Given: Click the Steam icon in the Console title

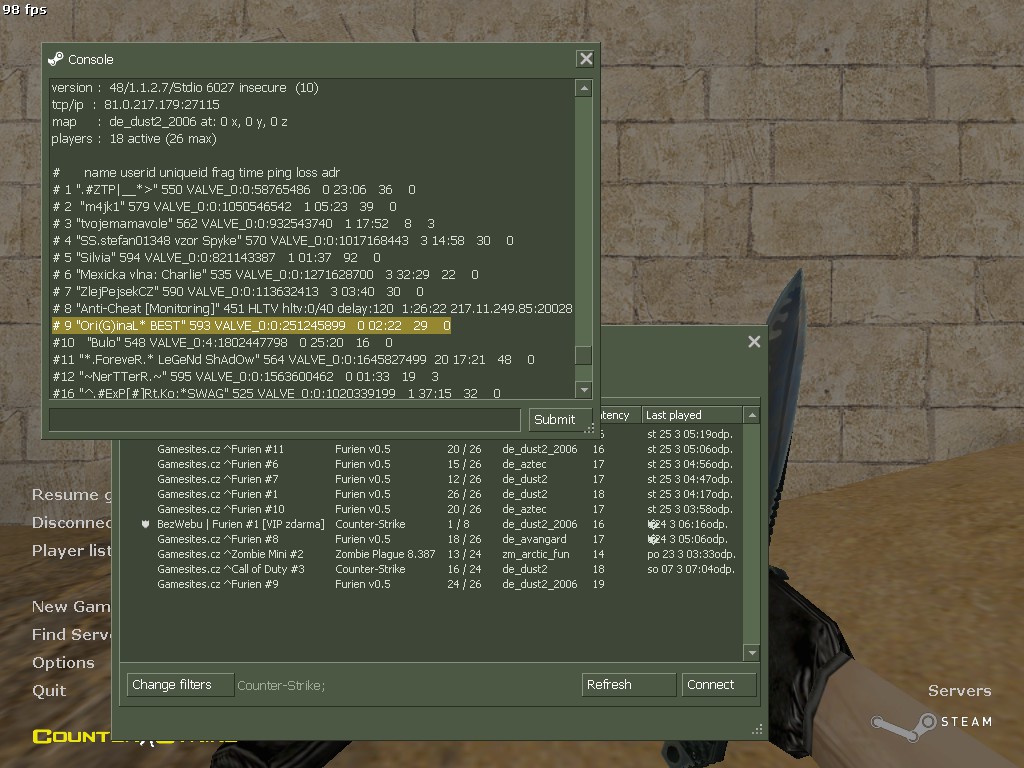Looking at the screenshot, I should click(56, 59).
